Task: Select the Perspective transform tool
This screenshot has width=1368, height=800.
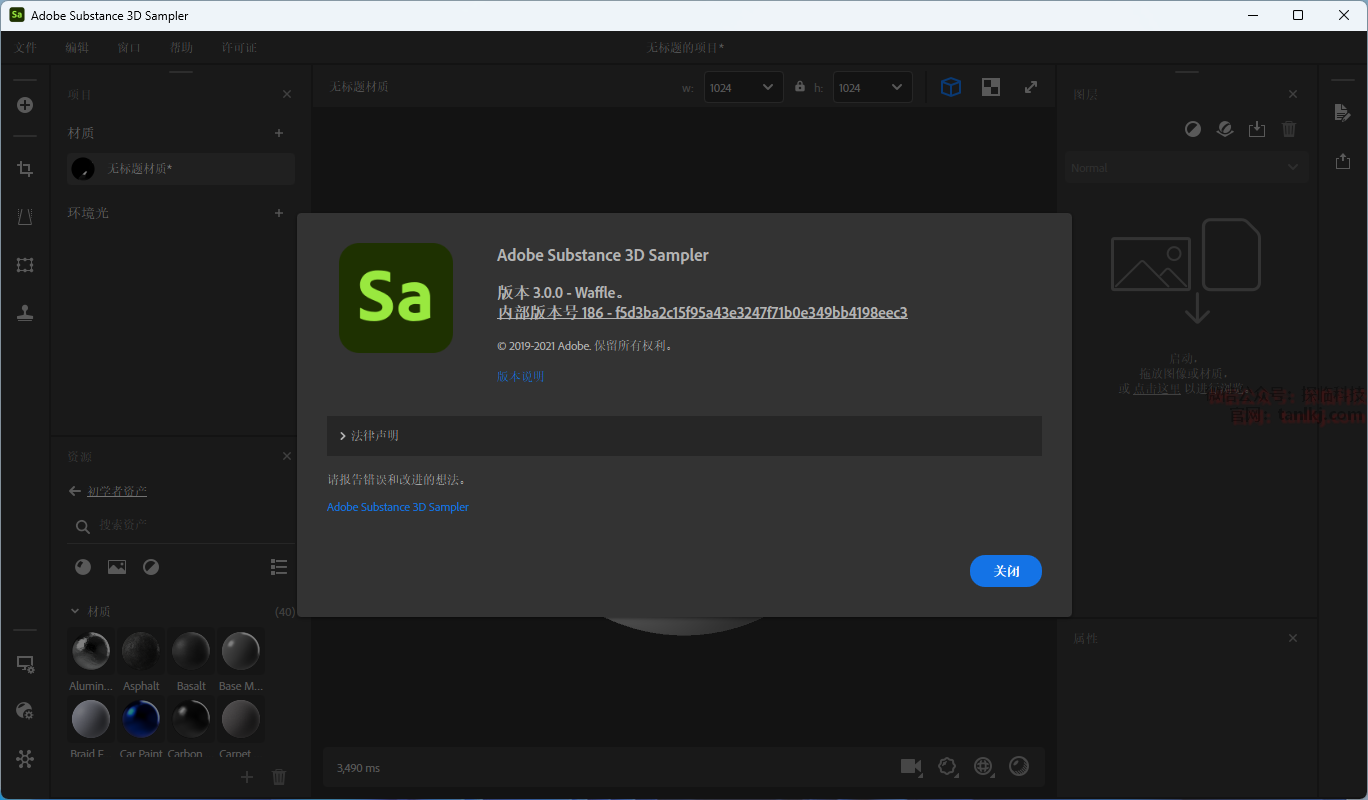Action: click(25, 217)
